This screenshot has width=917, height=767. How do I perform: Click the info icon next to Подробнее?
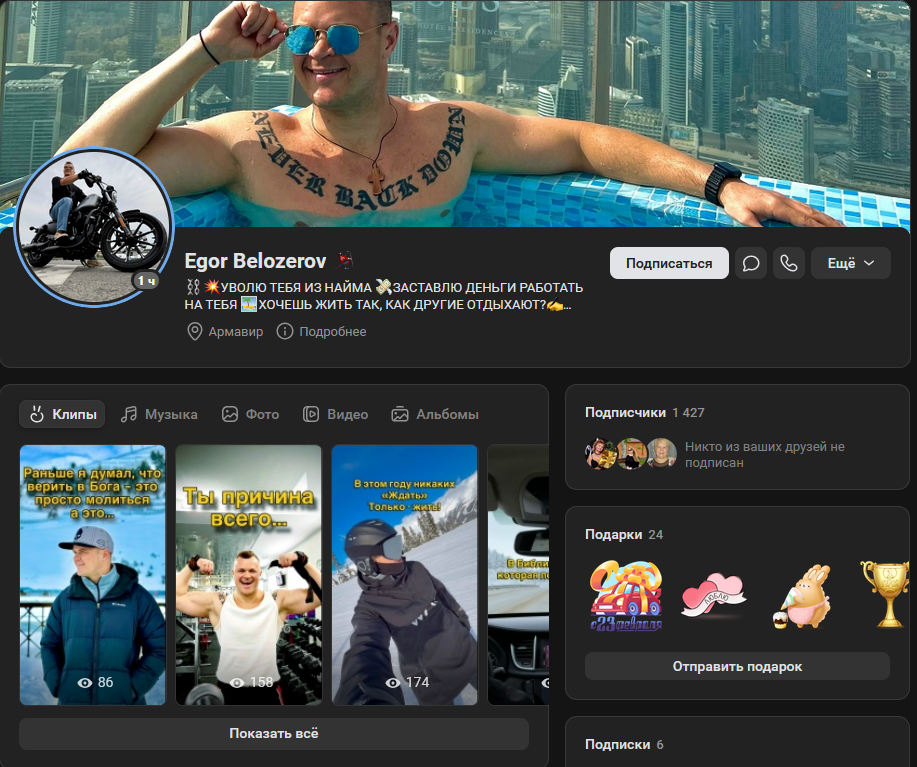click(283, 332)
